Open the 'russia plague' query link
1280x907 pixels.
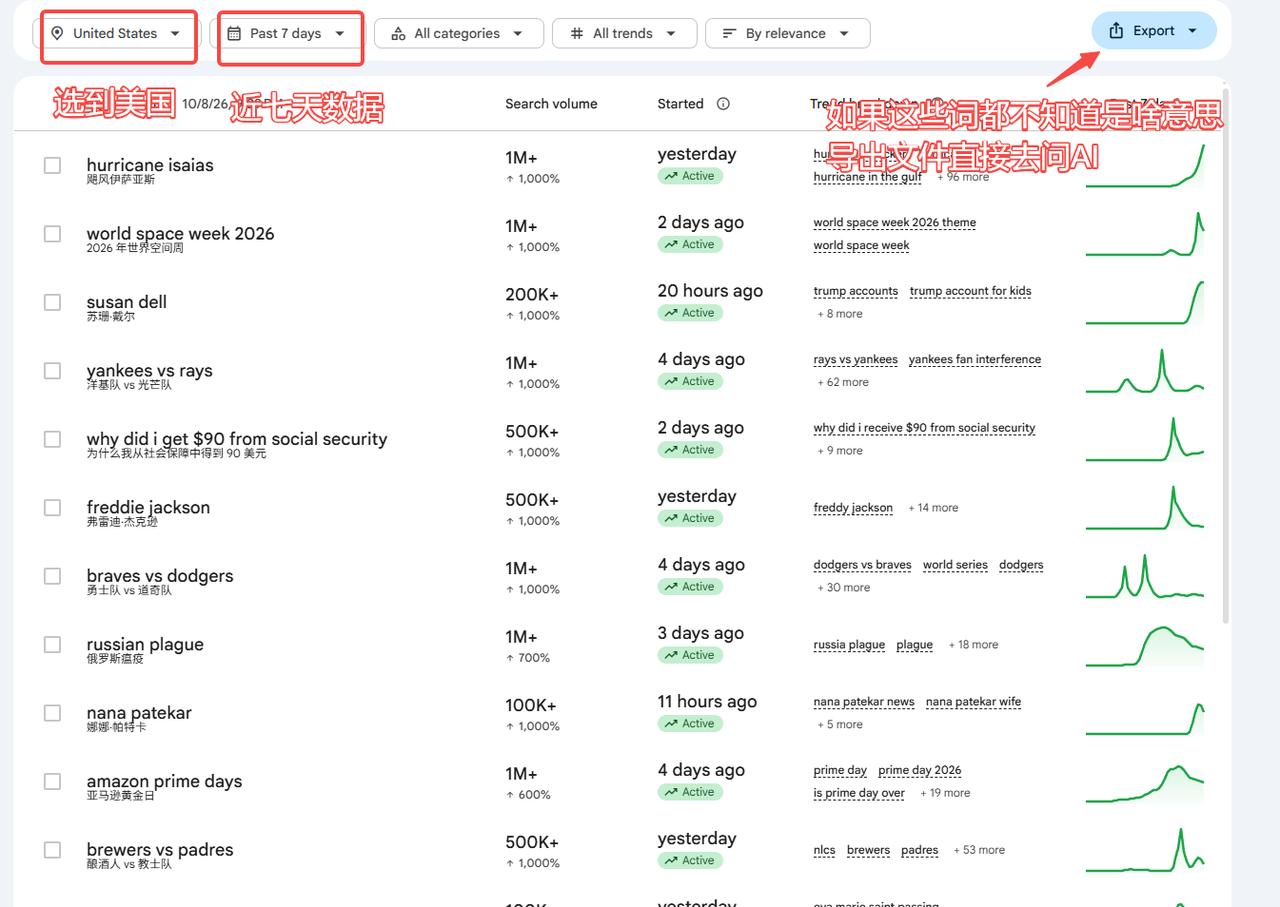click(x=849, y=645)
